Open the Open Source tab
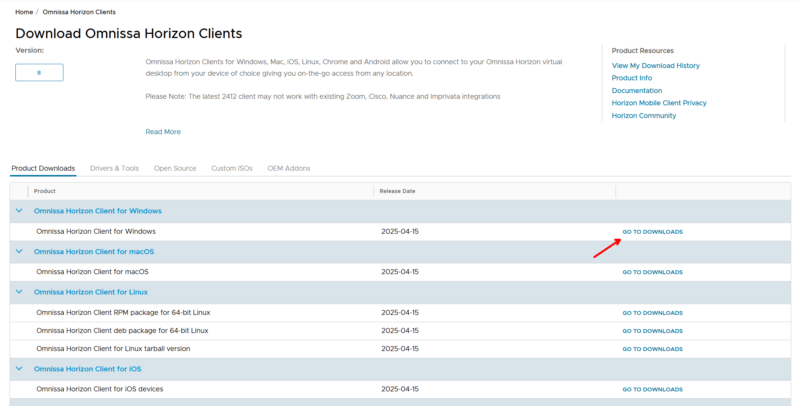The height and width of the screenshot is (406, 800). coord(175,168)
